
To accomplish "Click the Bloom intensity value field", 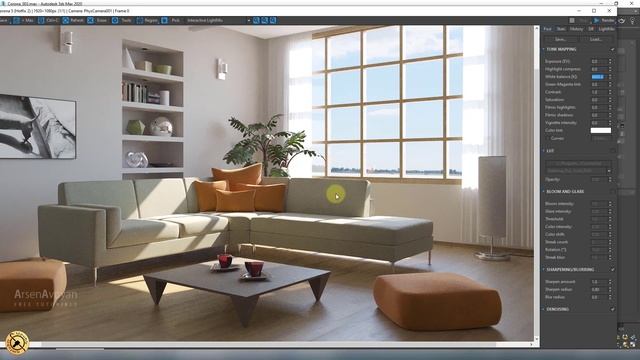I will [598, 204].
